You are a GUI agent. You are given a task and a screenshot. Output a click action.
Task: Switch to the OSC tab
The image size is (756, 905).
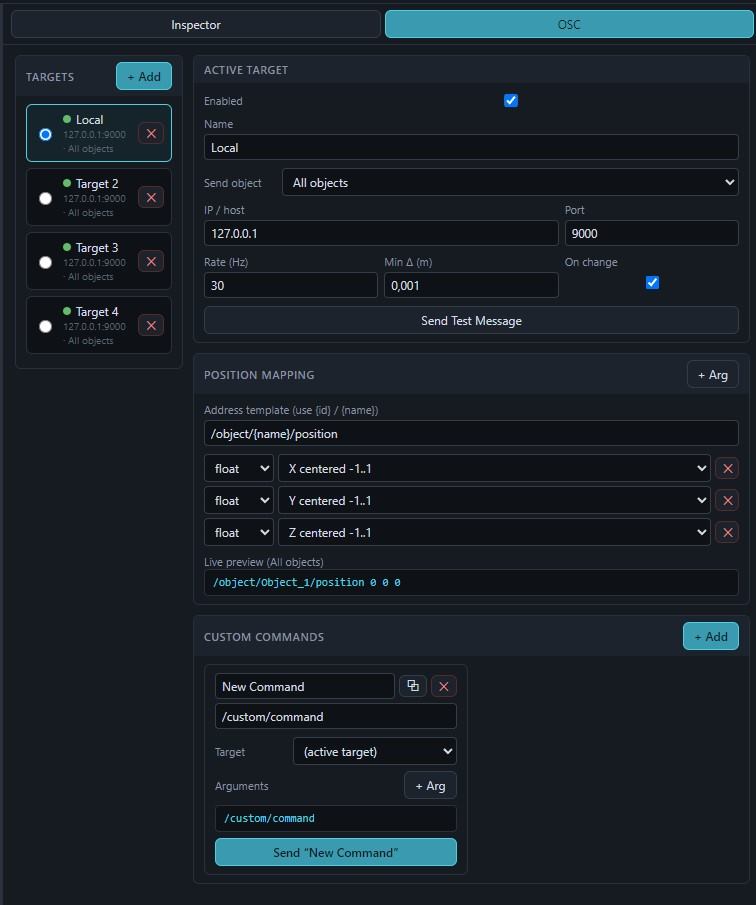pos(569,25)
